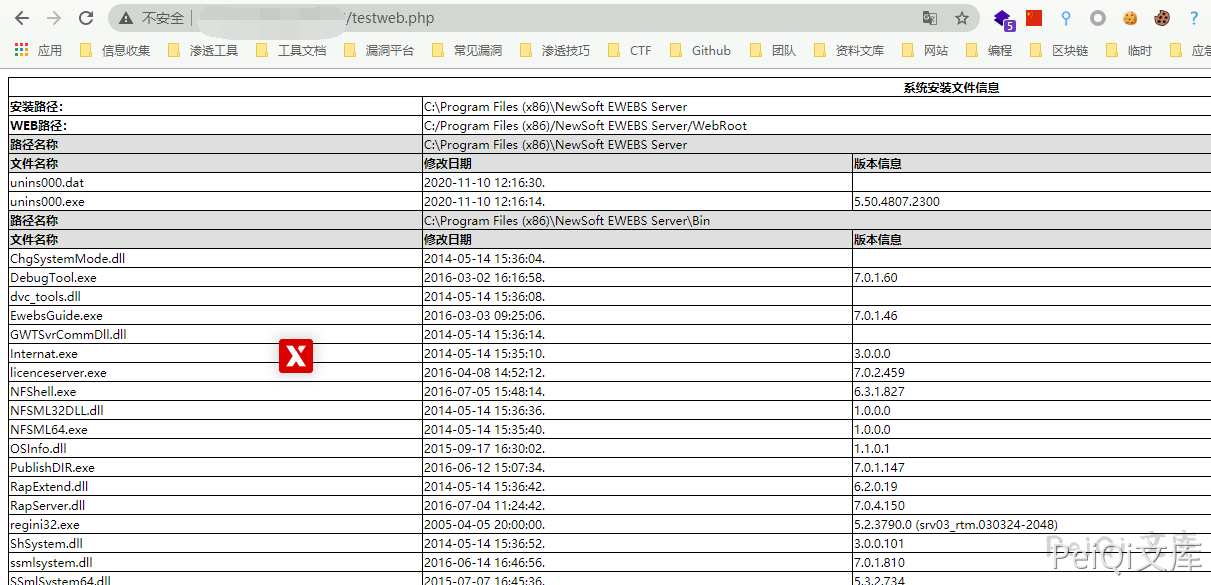Click GWTSvrCommDll.dll file name
This screenshot has height=585, width=1211.
[x=68, y=335]
